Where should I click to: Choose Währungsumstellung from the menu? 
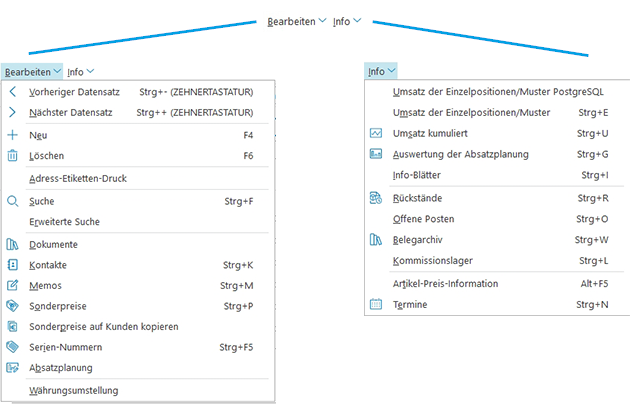tap(74, 390)
